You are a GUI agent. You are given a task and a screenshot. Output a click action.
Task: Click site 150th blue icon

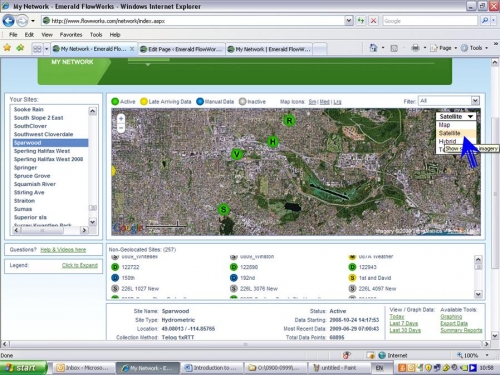pos(115,278)
